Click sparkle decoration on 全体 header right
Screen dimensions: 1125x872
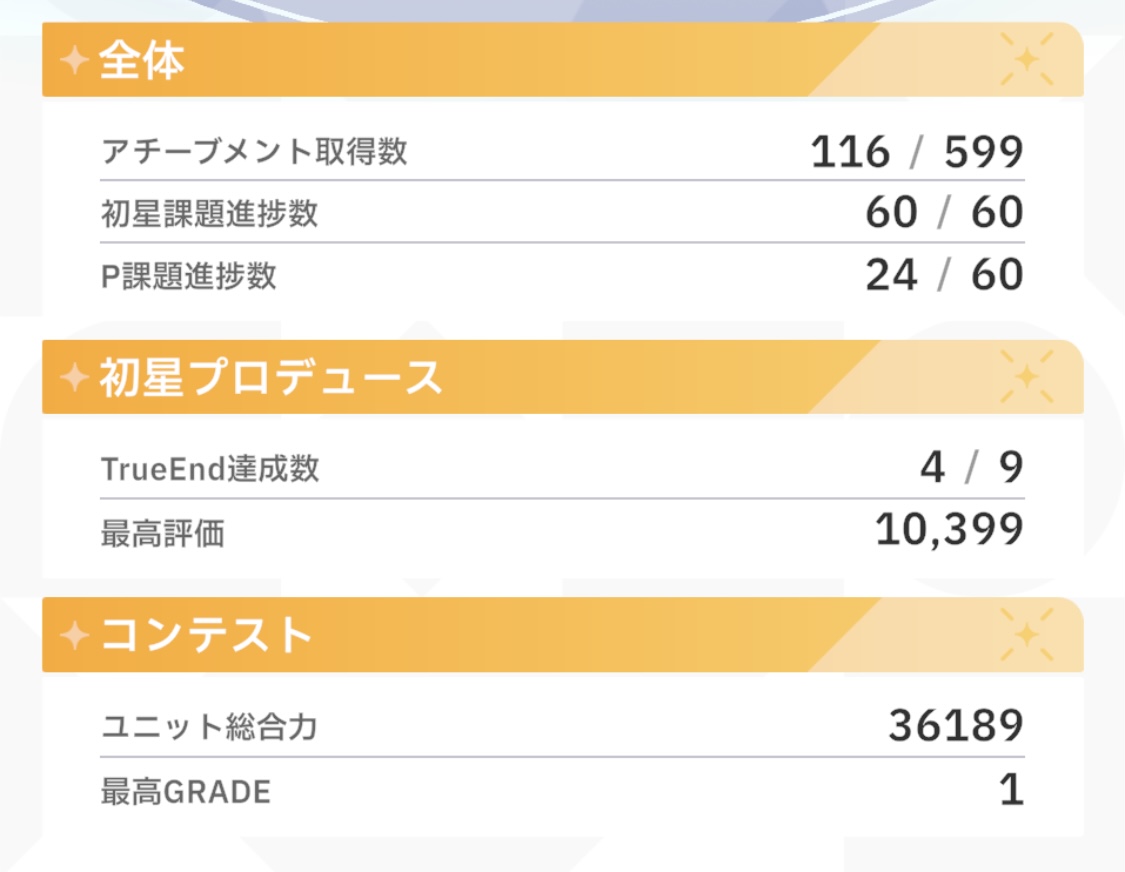coord(1026,60)
